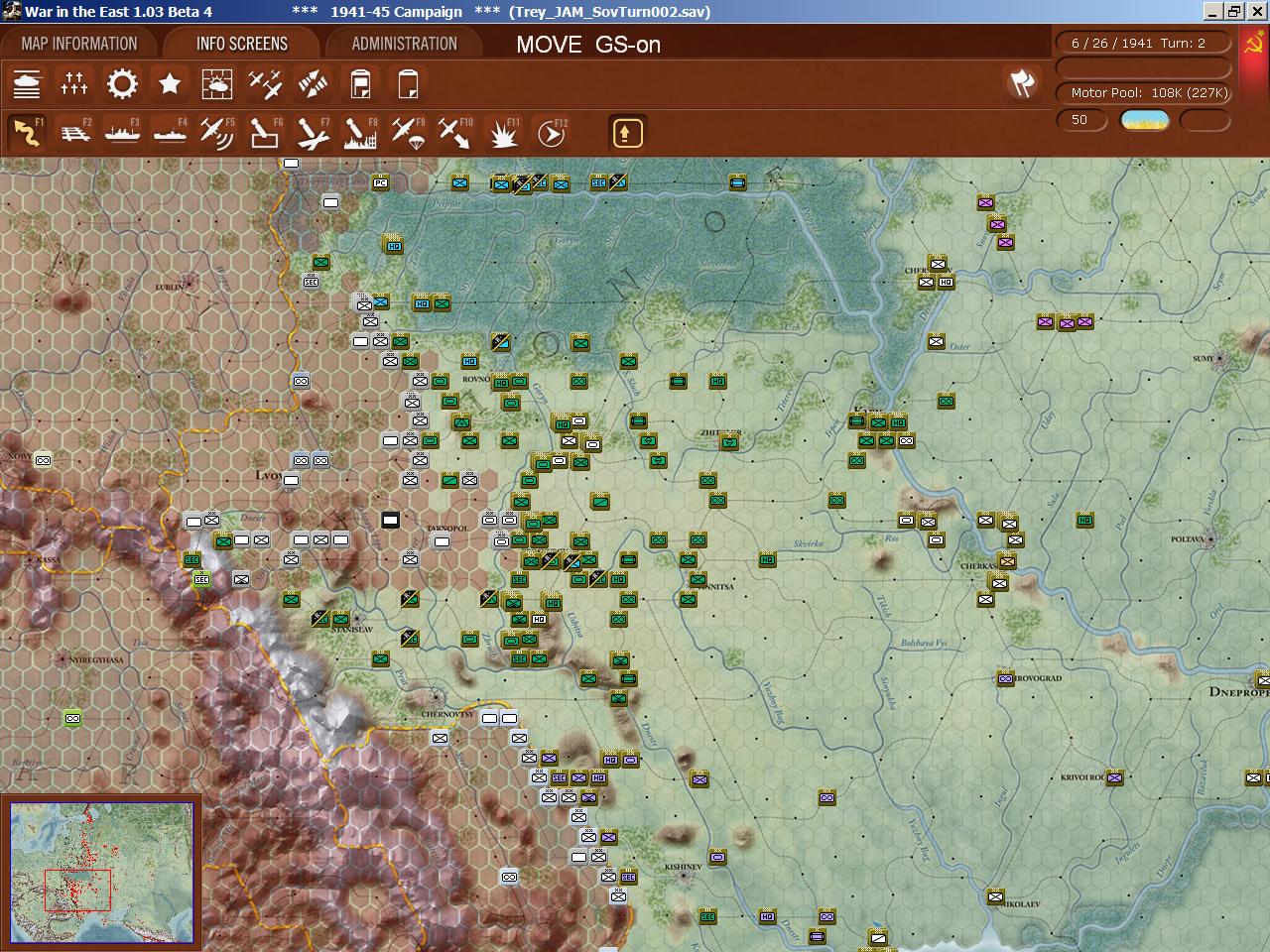Open the weather grid icon
The width and height of the screenshot is (1270, 952).
pyautogui.click(x=217, y=84)
